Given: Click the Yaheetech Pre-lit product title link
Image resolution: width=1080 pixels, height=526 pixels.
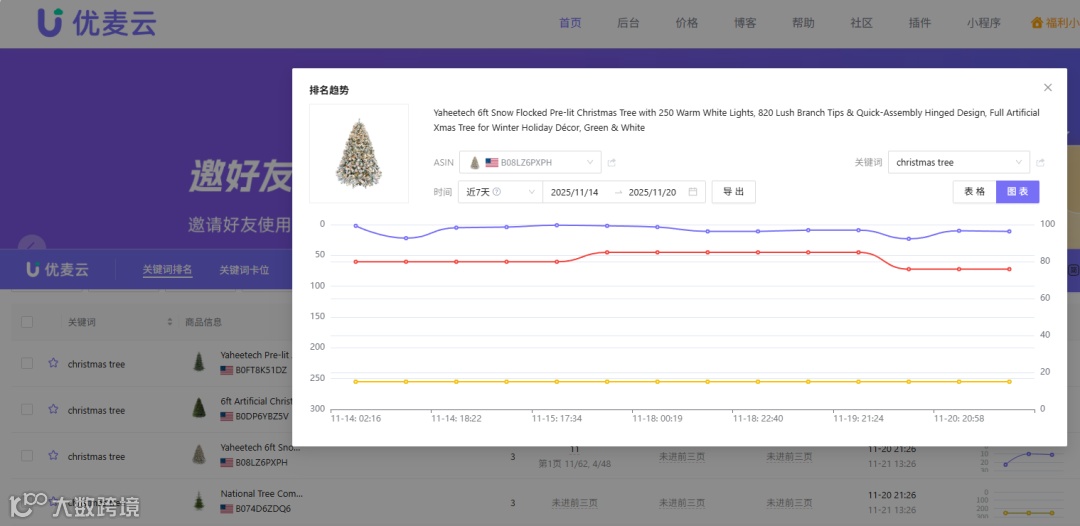Looking at the screenshot, I should coord(256,355).
